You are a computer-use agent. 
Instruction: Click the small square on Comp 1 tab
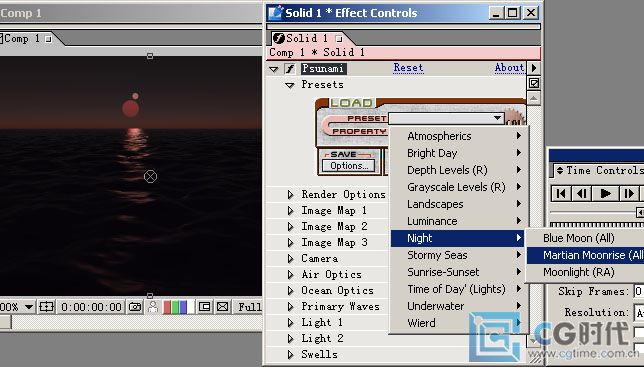click(x=48, y=39)
